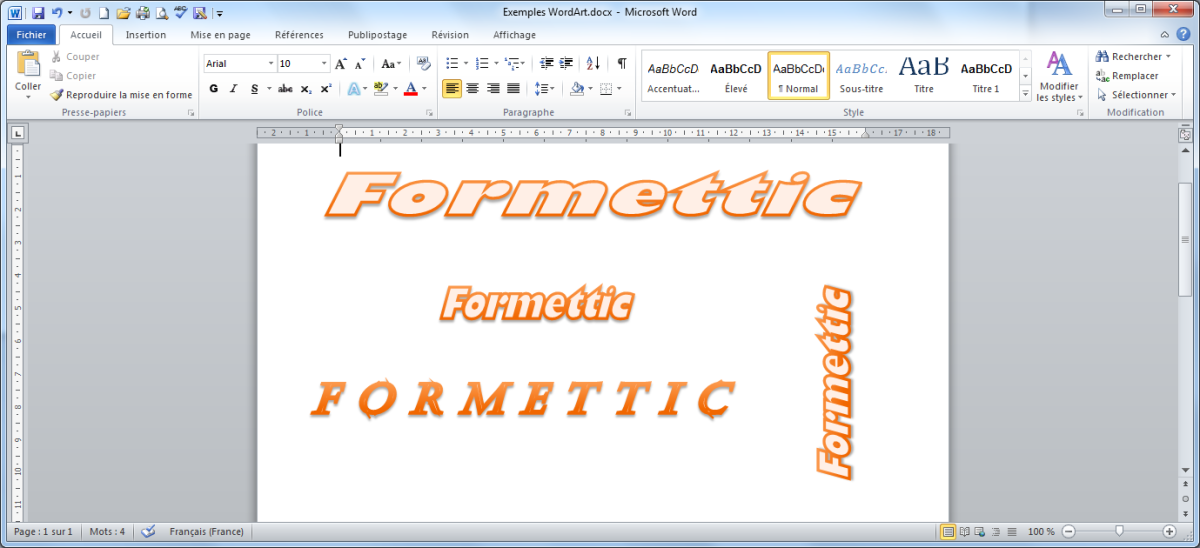
Task: Open print preview magnifier icon
Action: tap(160, 13)
